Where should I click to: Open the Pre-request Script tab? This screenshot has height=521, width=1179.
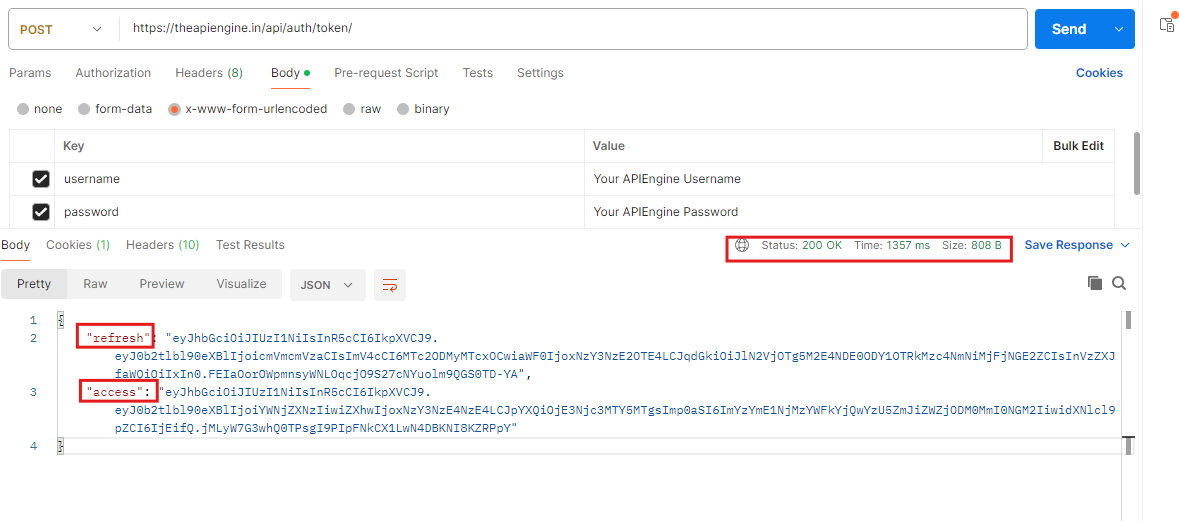(x=386, y=73)
